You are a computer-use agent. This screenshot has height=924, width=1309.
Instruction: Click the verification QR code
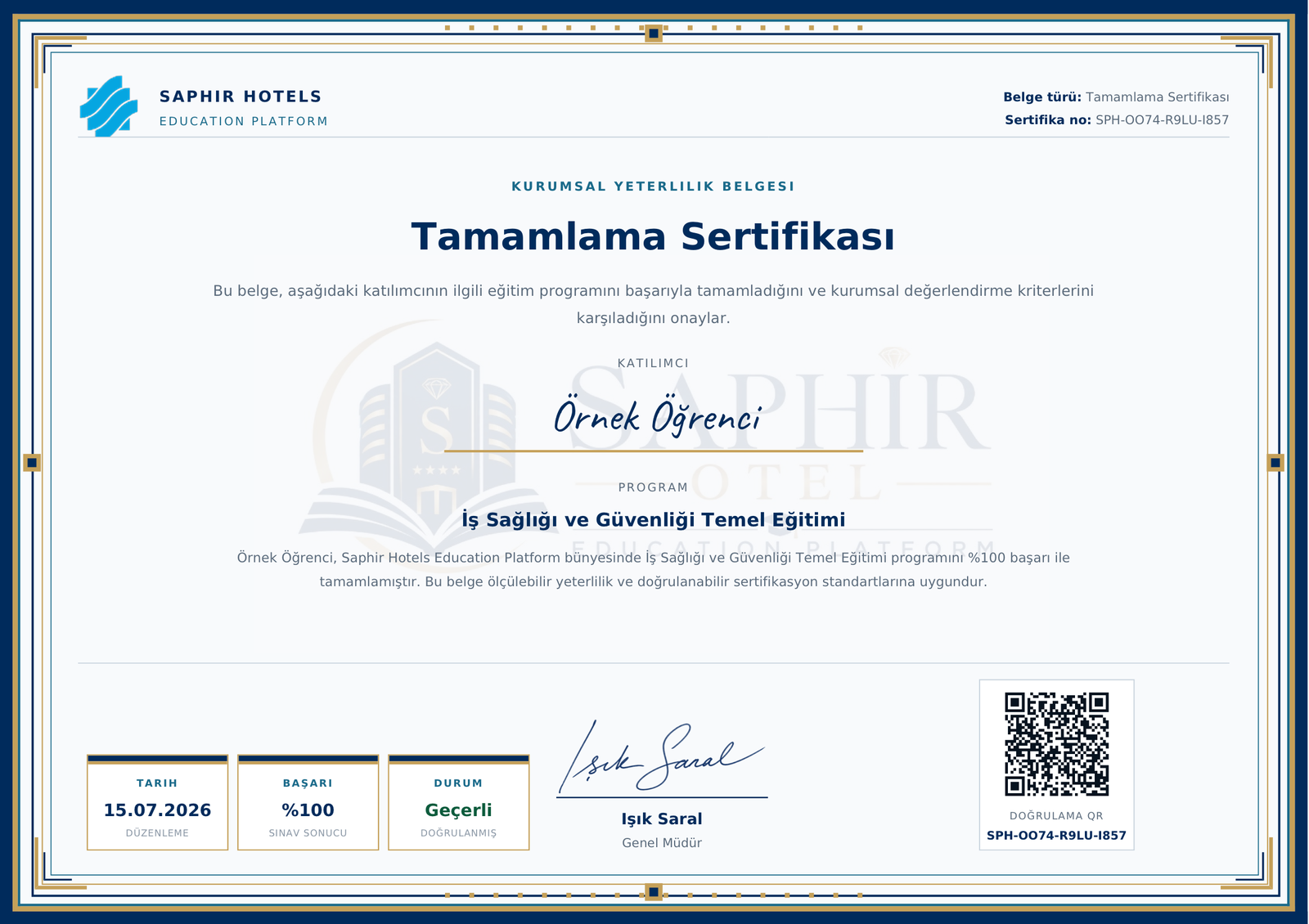tap(1056, 744)
